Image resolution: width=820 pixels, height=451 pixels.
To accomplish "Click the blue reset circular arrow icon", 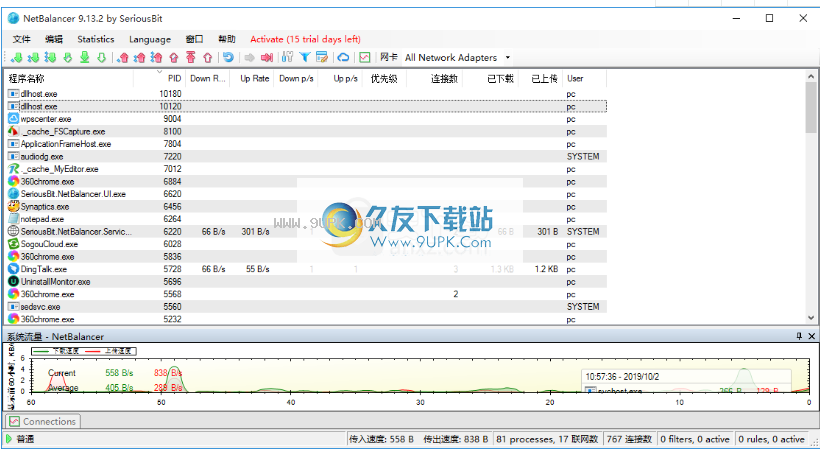I will point(228,58).
